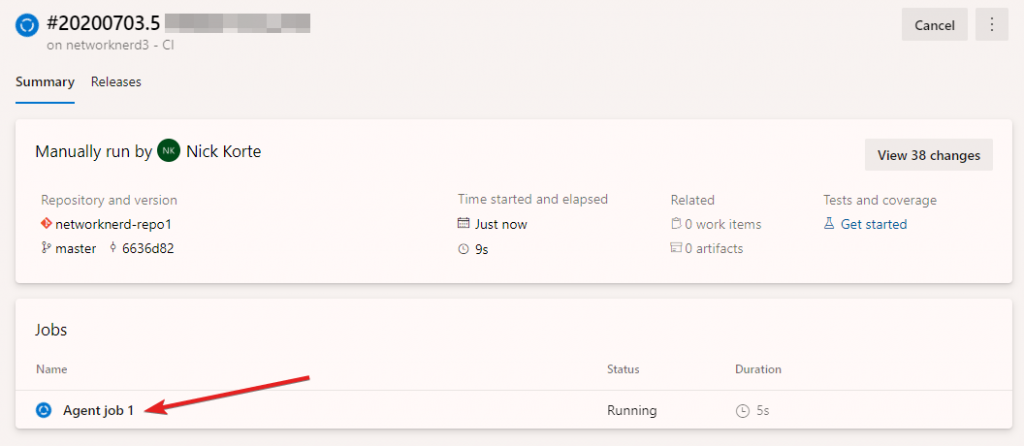Open the Agent job 1 row
1024x446 pixels.
[514, 410]
